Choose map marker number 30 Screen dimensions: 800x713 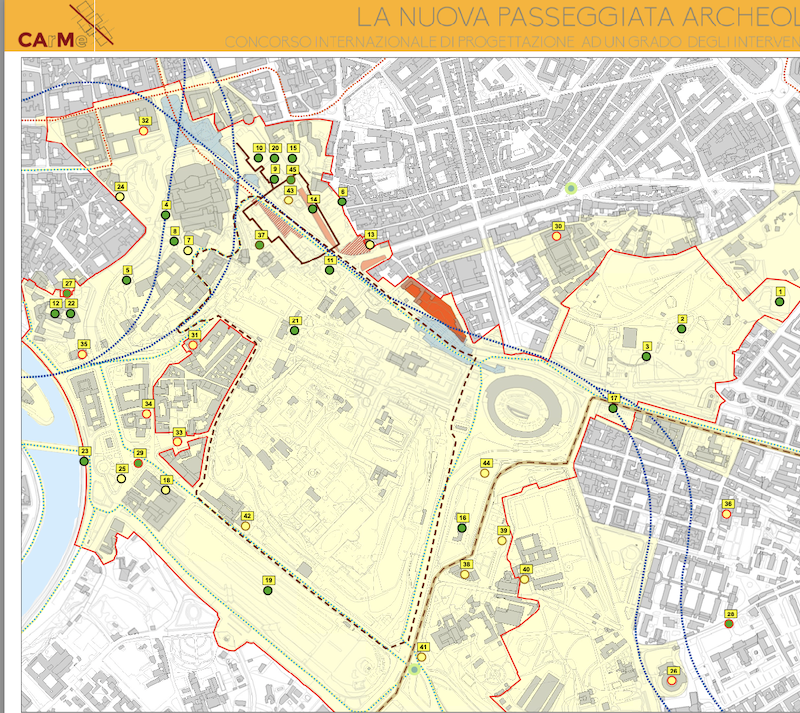[x=557, y=236]
